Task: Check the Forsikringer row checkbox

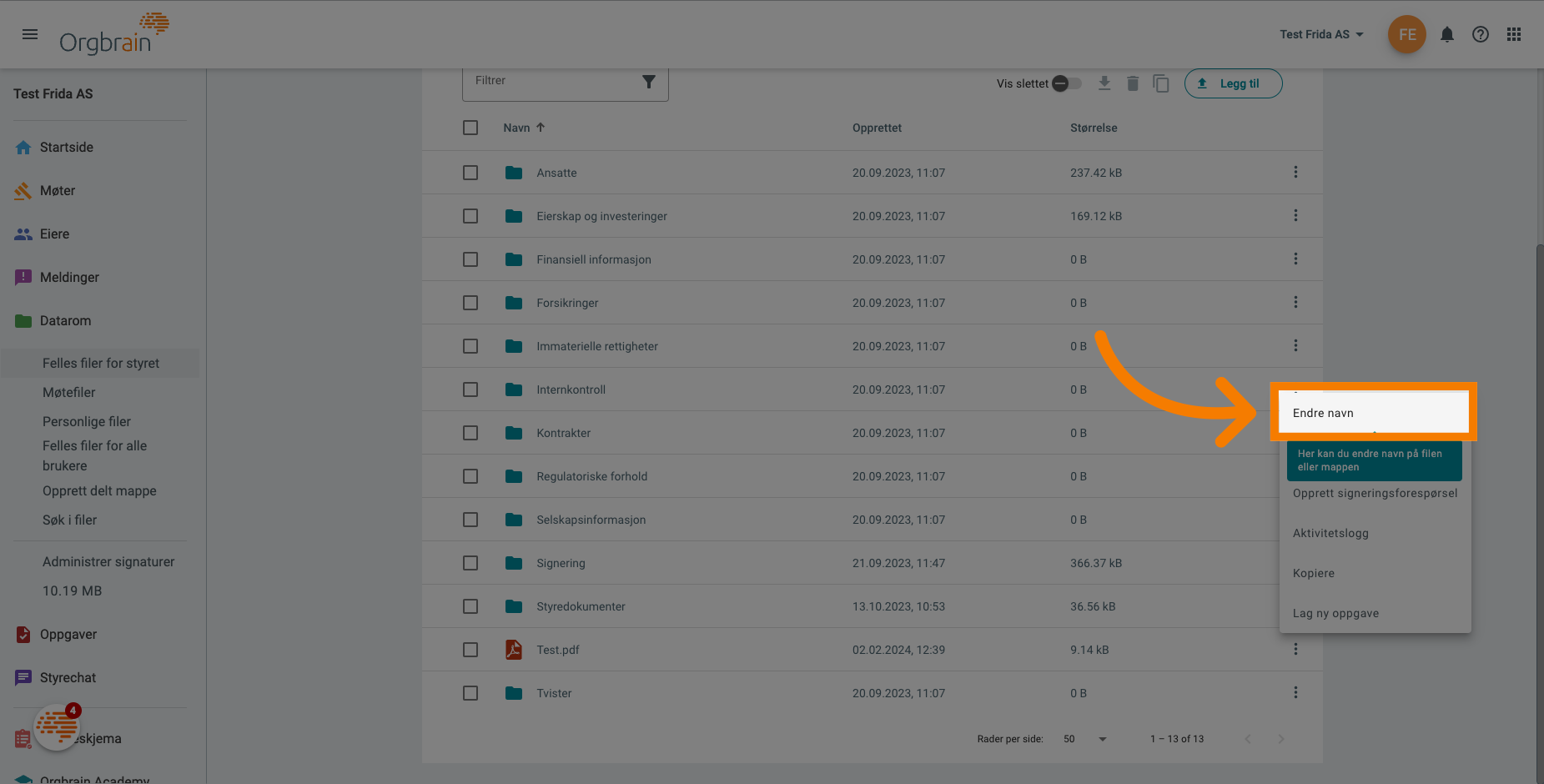Action: 470,303
